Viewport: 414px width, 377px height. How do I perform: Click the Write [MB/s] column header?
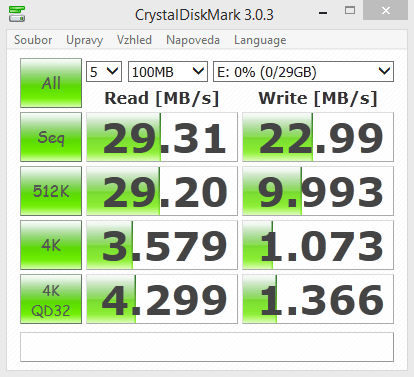318,99
